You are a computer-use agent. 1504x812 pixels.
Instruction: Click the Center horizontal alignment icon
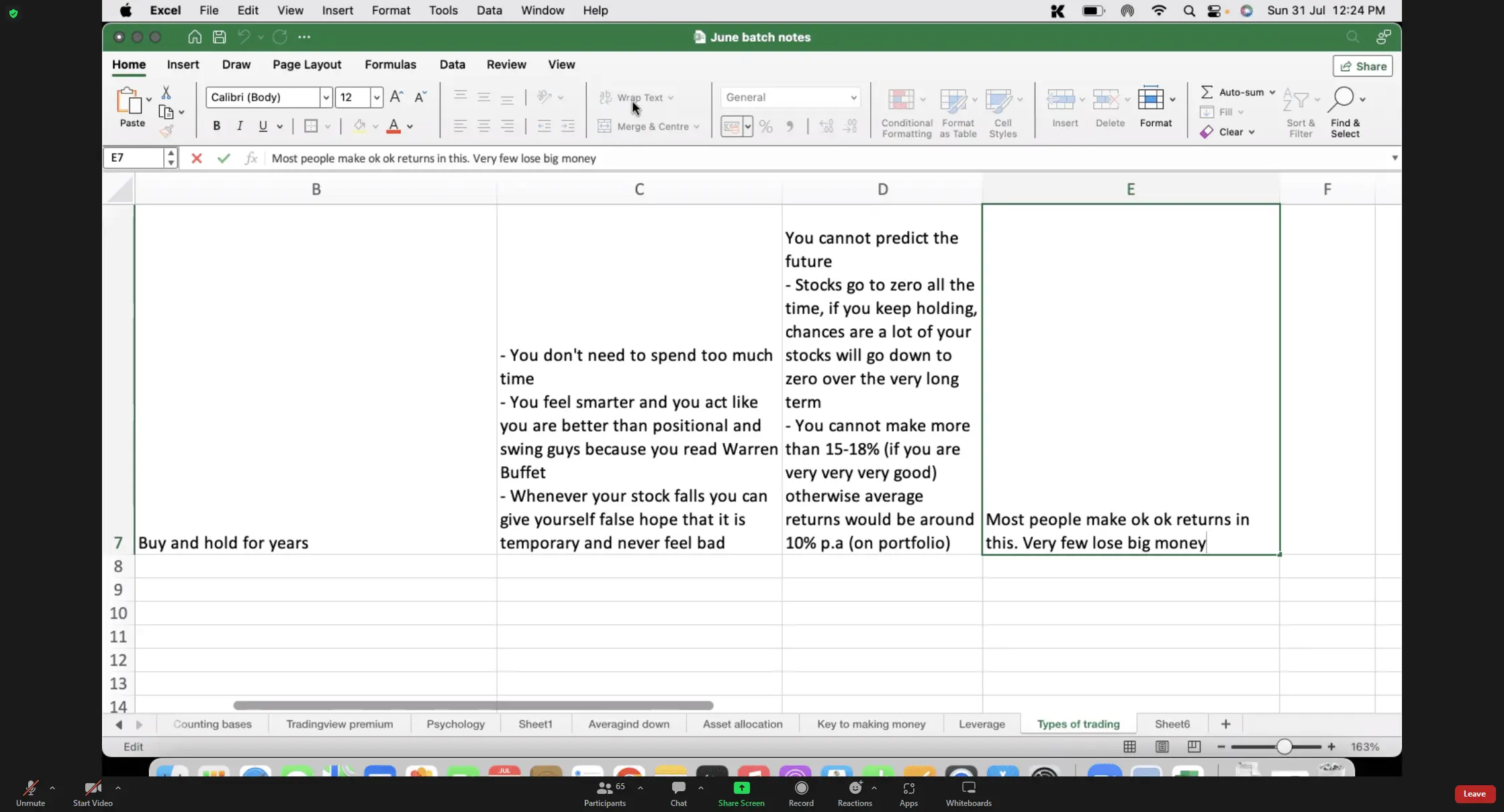click(483, 126)
